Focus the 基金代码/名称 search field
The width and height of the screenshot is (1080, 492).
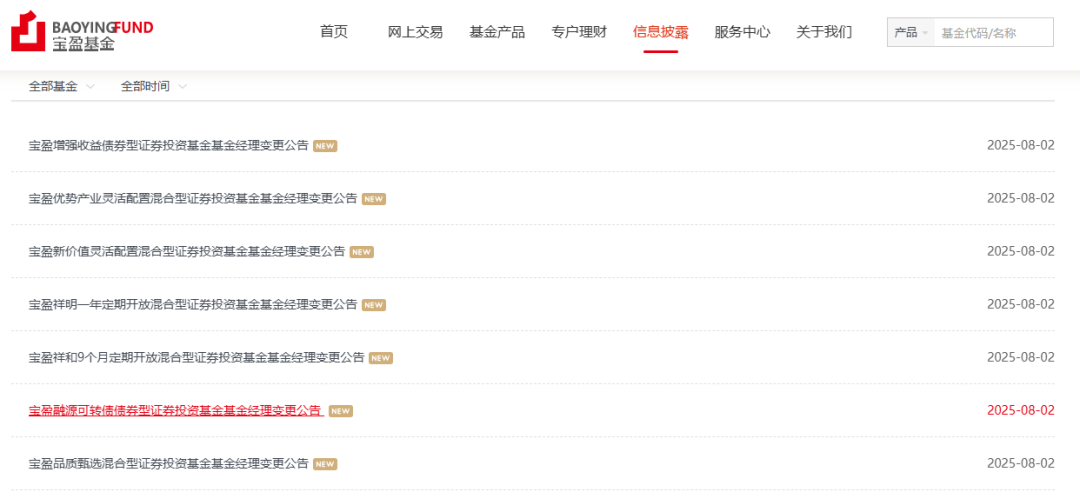[994, 32]
